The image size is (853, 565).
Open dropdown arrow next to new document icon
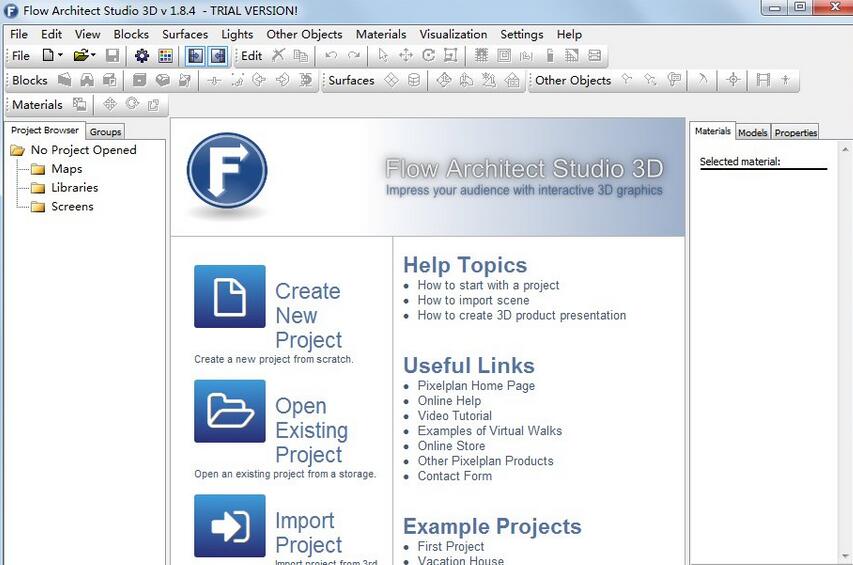(60, 55)
